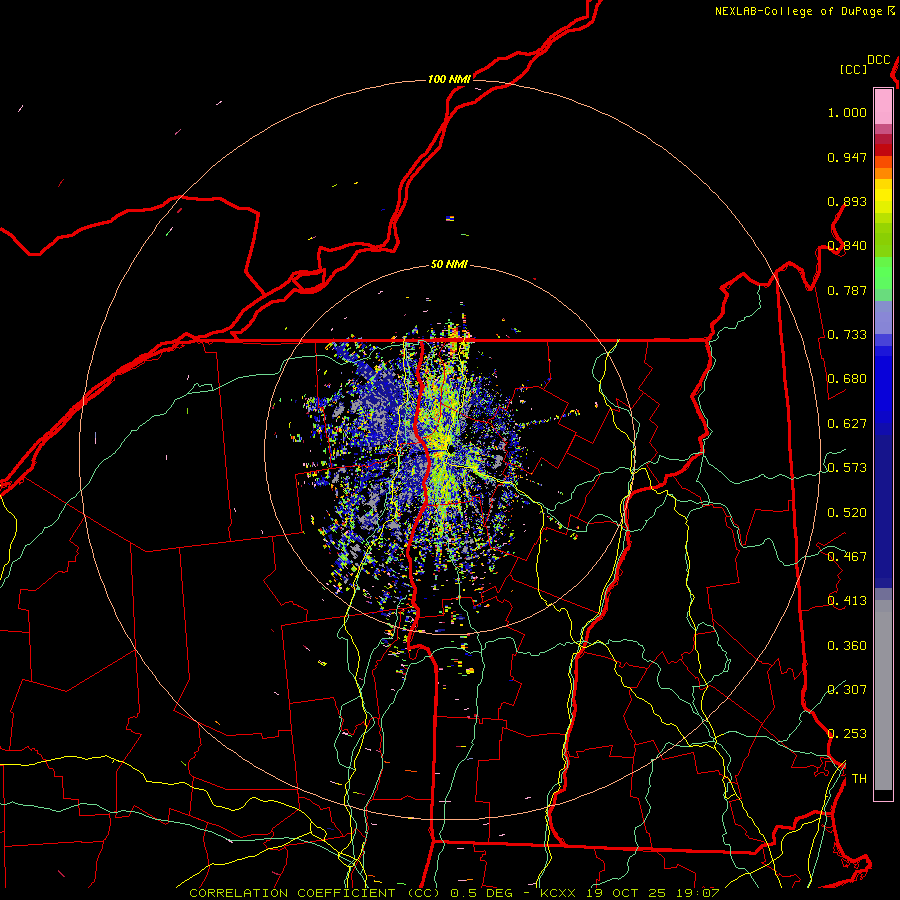Image resolution: width=900 pixels, height=900 pixels.
Task: Select the 1.000 legend value
Action: [x=847, y=112]
